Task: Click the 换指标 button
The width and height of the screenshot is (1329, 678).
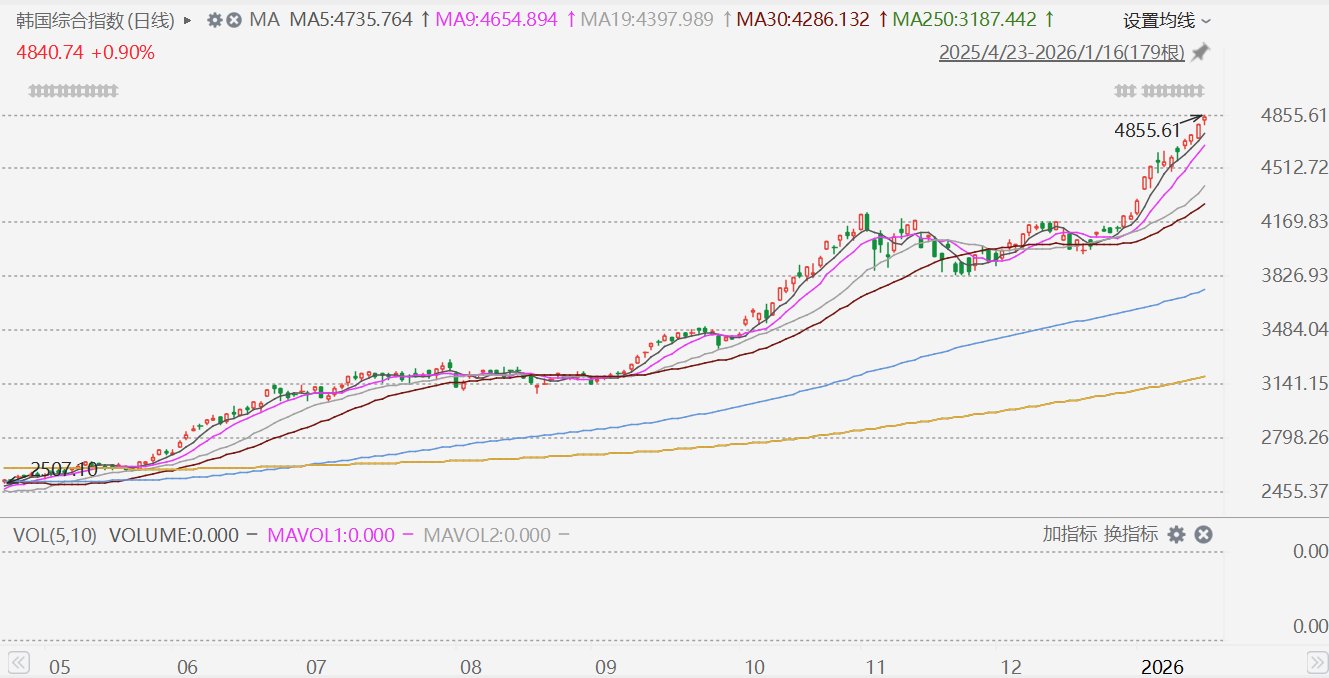Action: 1131,535
